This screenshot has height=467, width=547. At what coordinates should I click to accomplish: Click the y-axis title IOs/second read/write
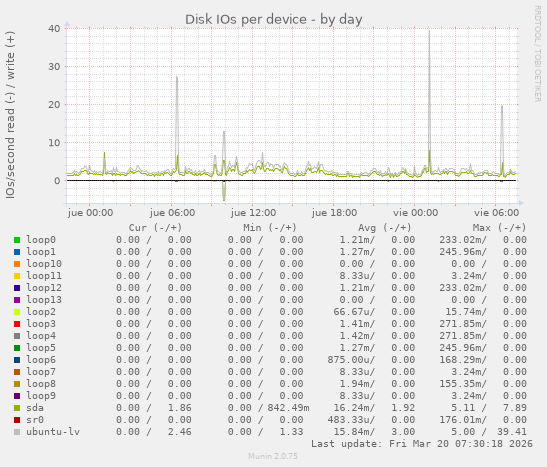[x=10, y=115]
